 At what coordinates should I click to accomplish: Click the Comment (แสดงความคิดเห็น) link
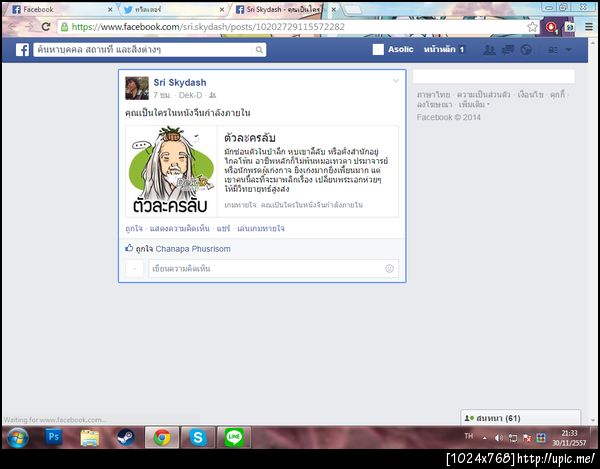(x=179, y=228)
